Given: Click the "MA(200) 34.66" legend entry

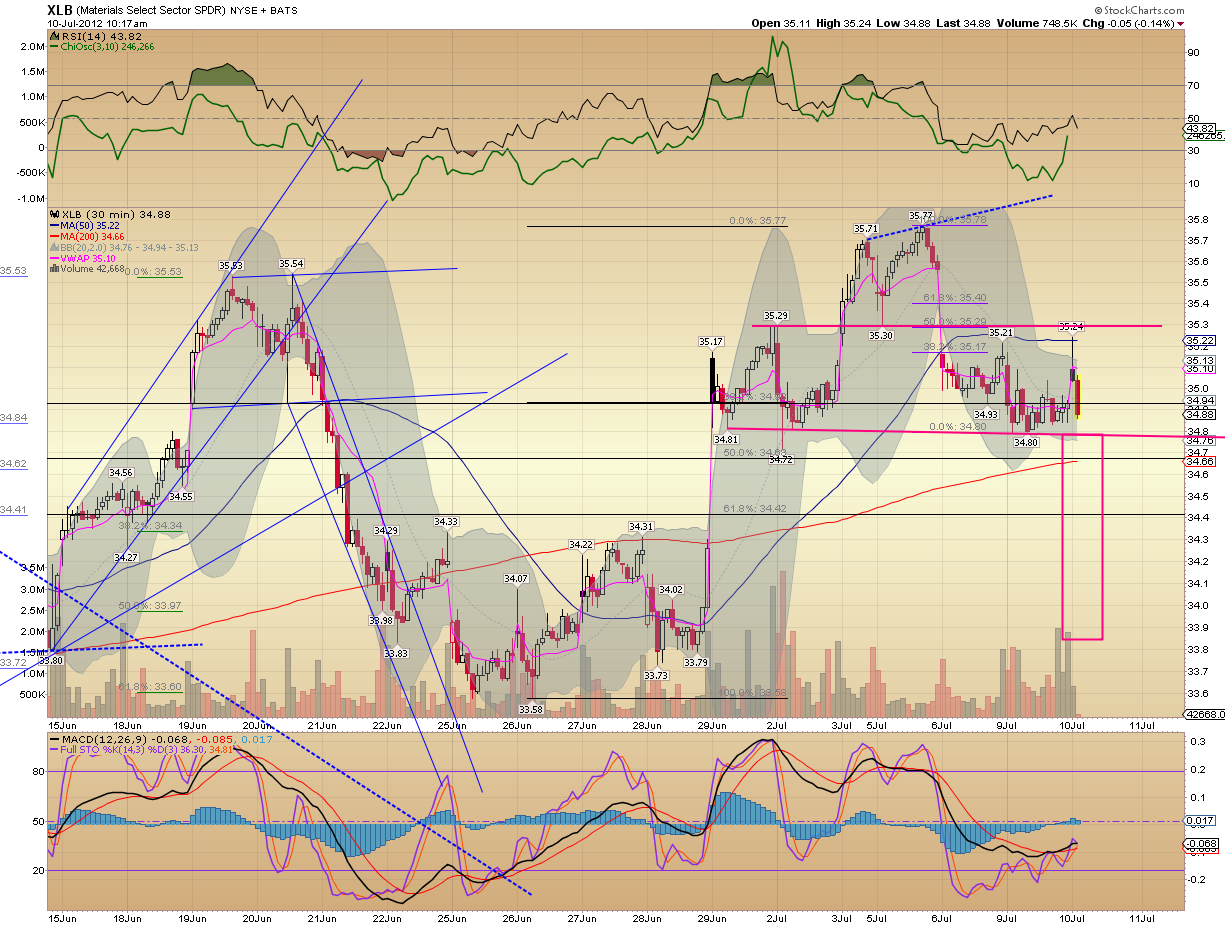Looking at the screenshot, I should pyautogui.click(x=93, y=236).
